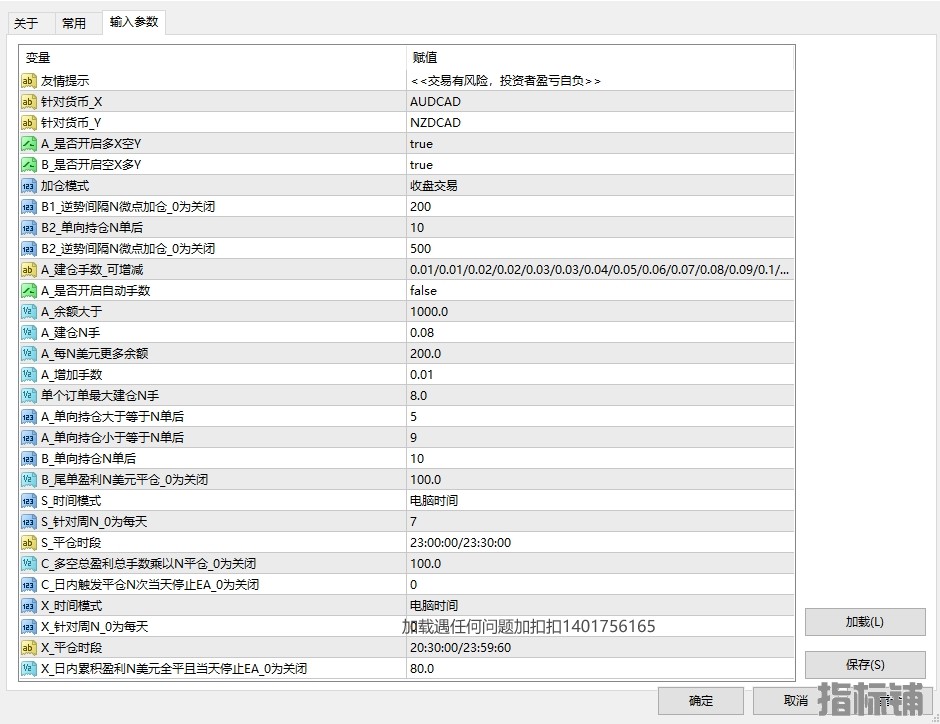The height and width of the screenshot is (724, 940).
Task: Select the C_日内触发平仓N次当天停止EA_0为关闭 label
Action: (150, 585)
